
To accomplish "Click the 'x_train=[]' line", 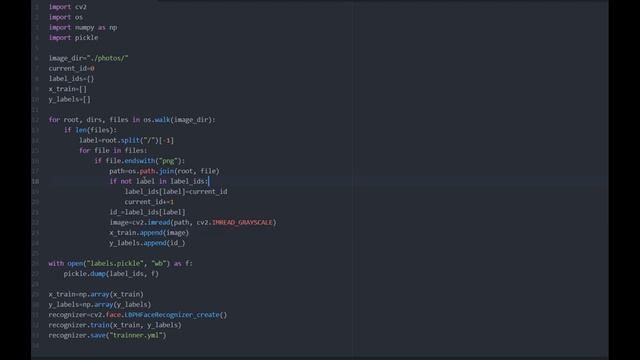I will 68,89.
